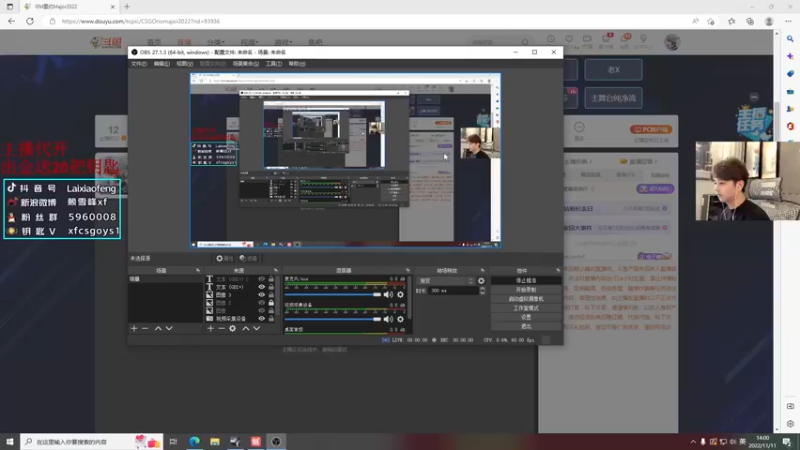
Task: Click the 开始录制 button
Action: (526, 290)
